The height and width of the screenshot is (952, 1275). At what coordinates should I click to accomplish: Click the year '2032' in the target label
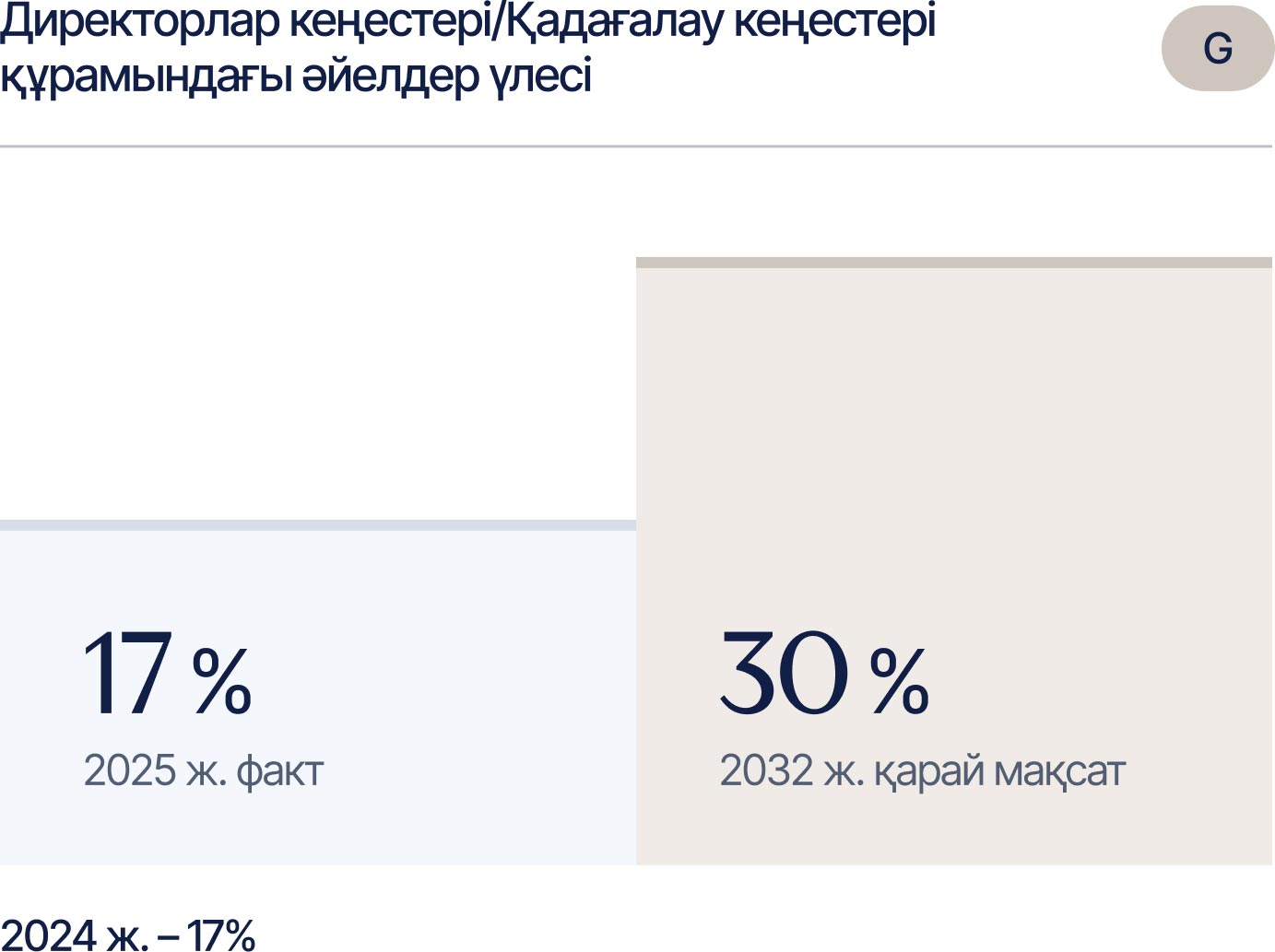coord(767,770)
